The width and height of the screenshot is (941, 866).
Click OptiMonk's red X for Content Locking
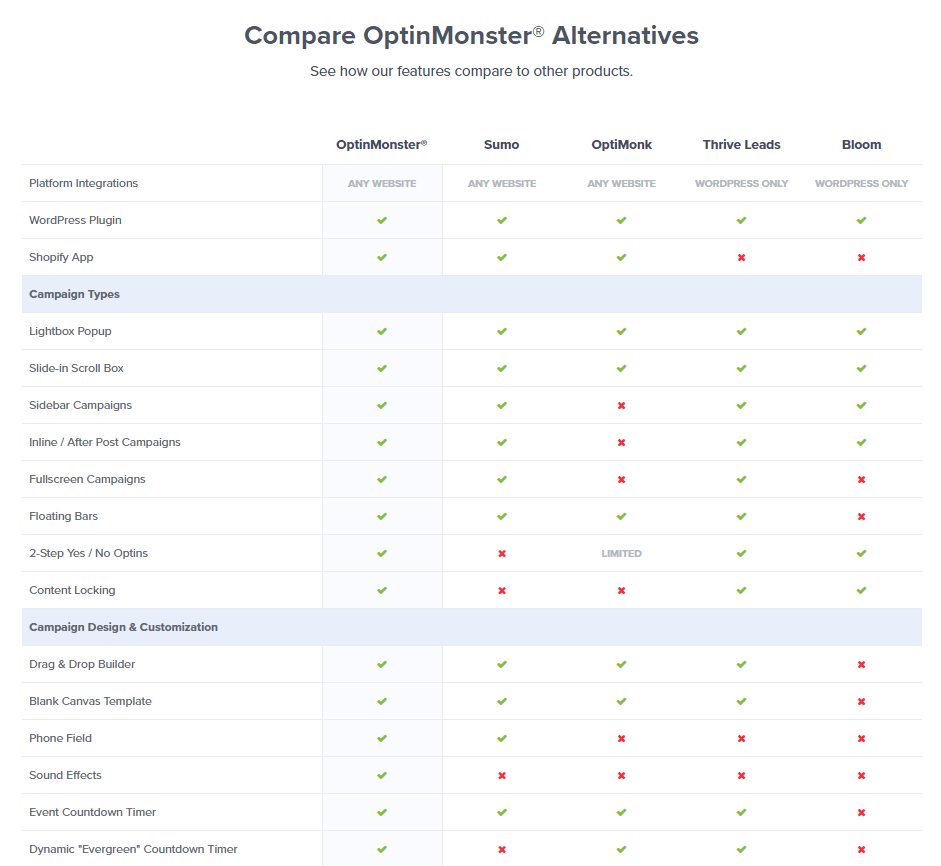pos(621,591)
